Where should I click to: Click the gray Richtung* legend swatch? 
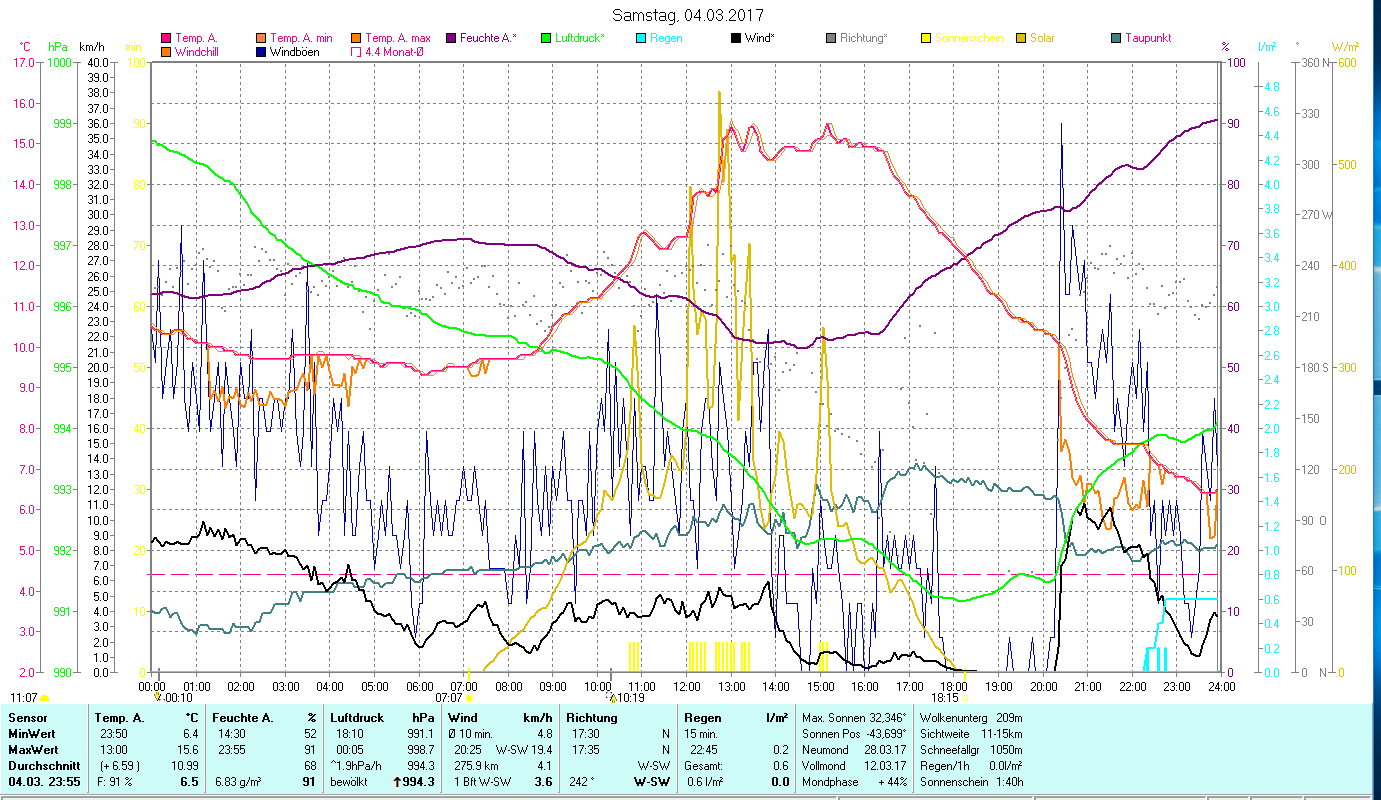click(x=830, y=38)
